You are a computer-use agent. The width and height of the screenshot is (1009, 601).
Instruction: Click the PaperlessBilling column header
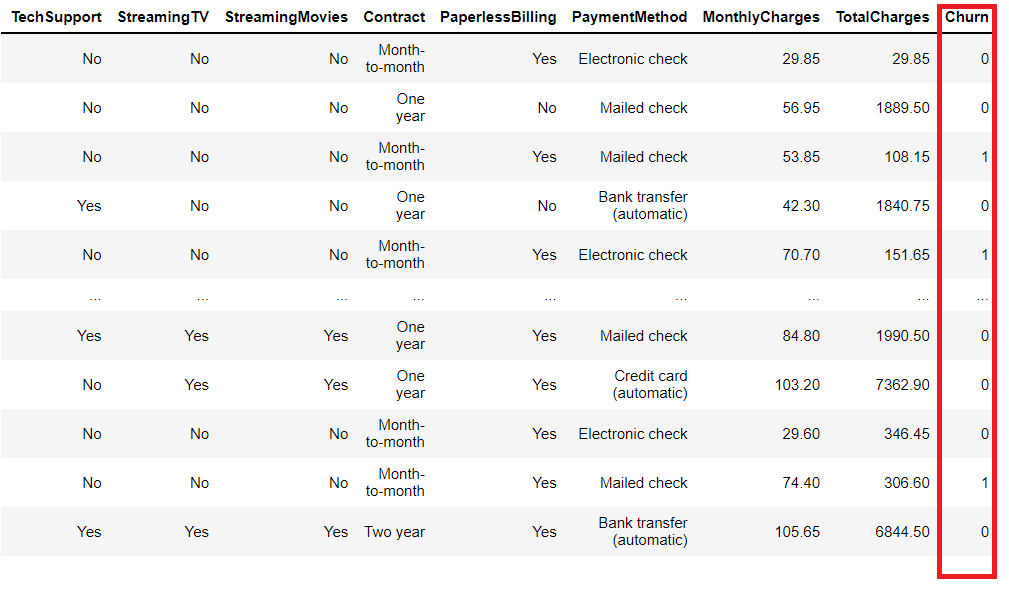tap(498, 17)
